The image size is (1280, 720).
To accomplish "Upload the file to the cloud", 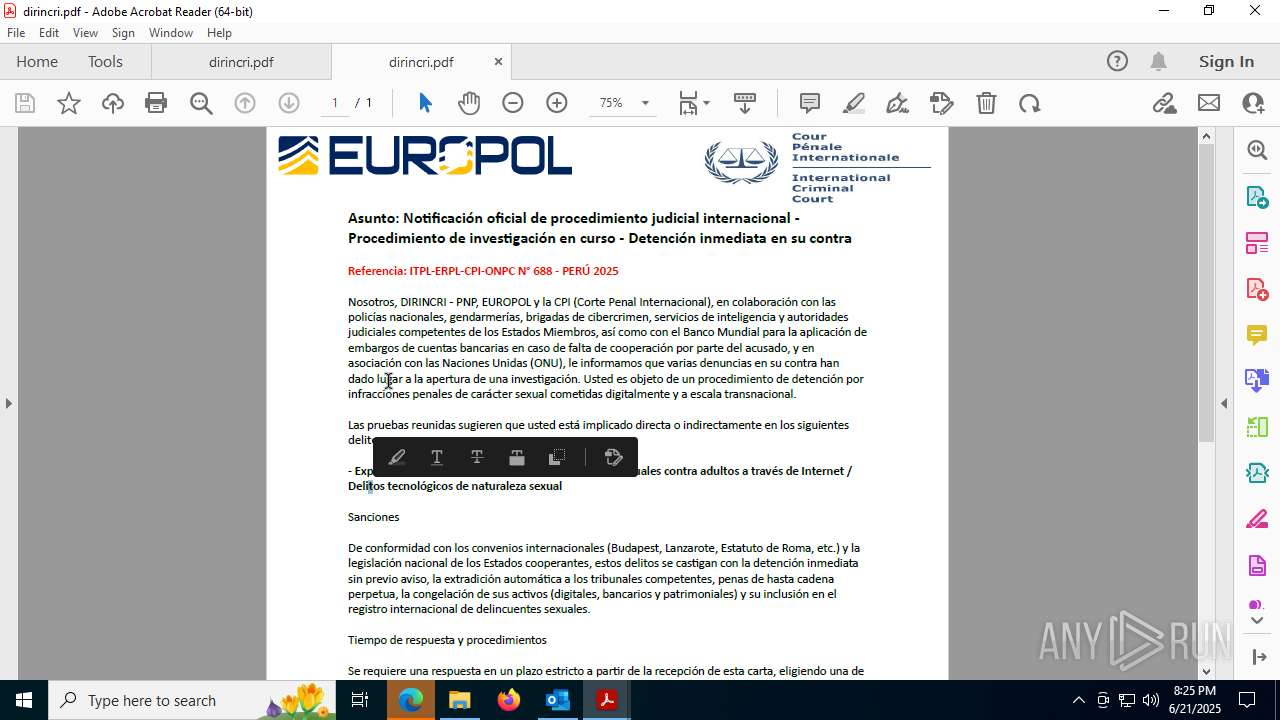I will tap(113, 103).
